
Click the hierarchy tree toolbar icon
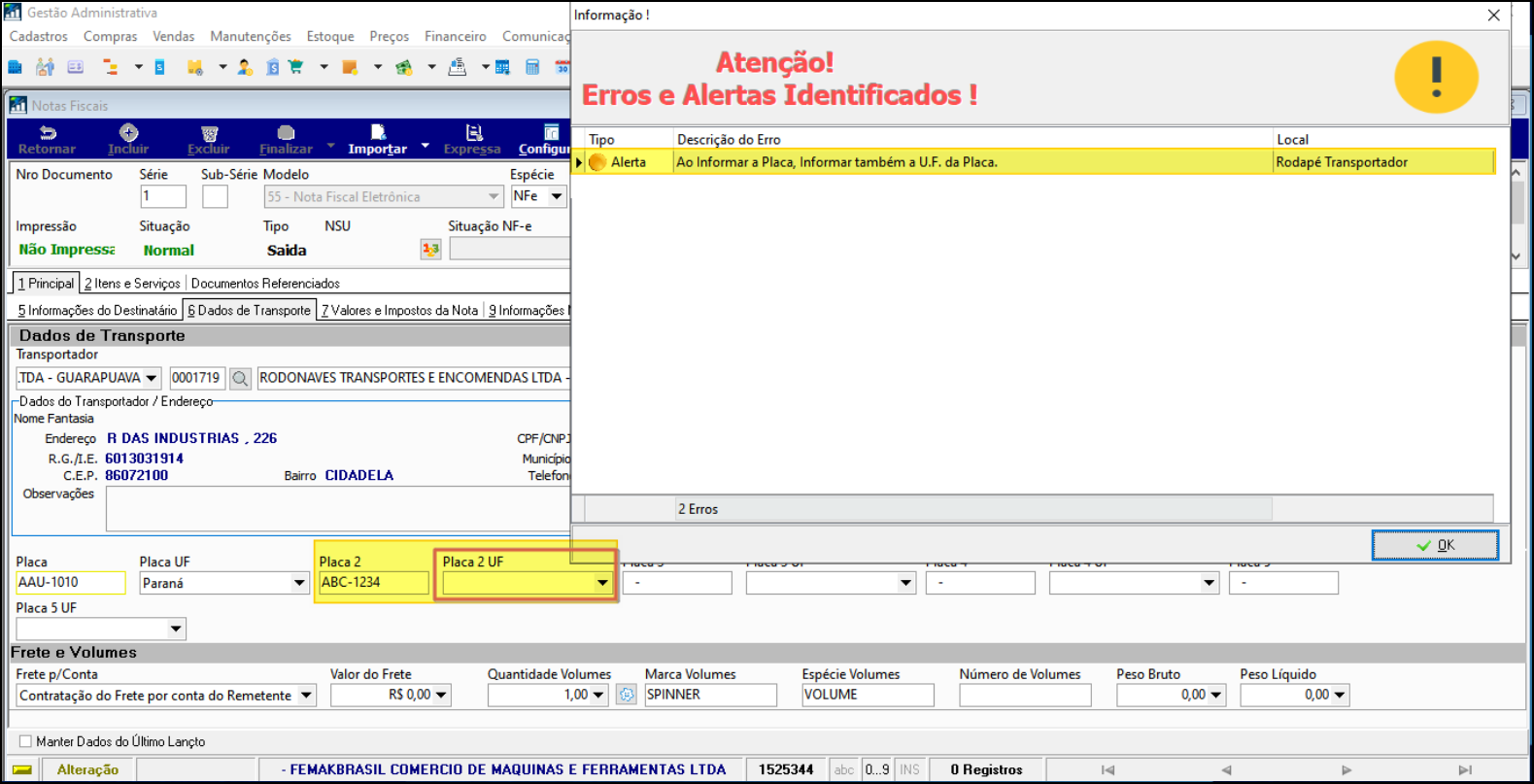coord(110,67)
